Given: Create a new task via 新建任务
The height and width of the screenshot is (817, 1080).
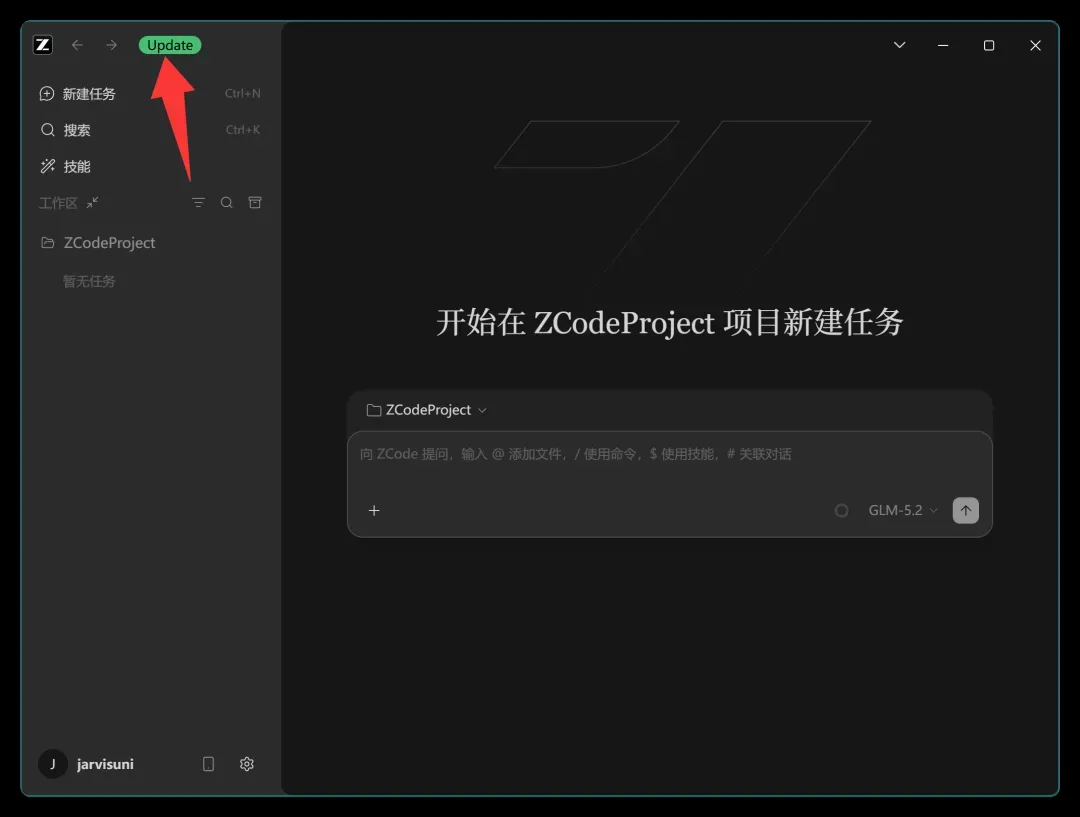Looking at the screenshot, I should click(150, 94).
